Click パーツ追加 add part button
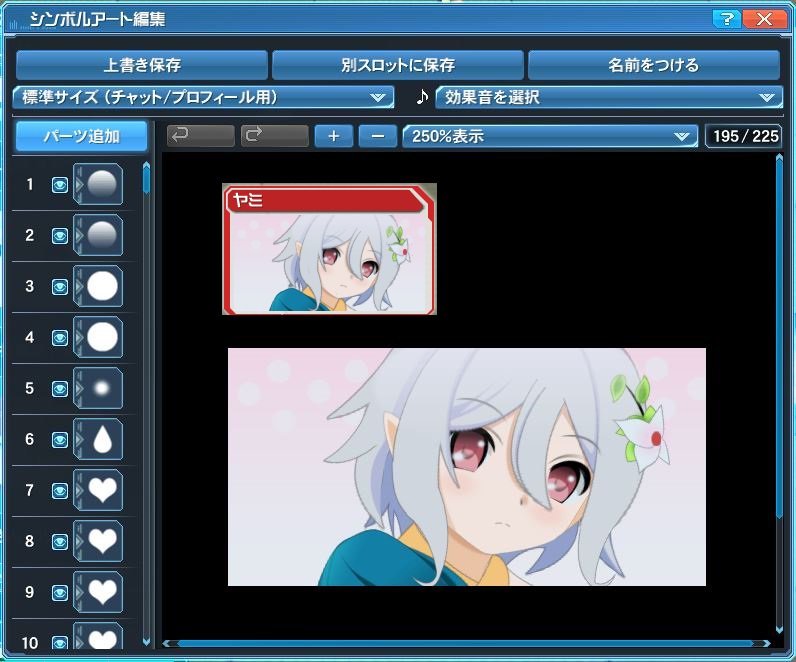The height and width of the screenshot is (662, 796). point(81,136)
